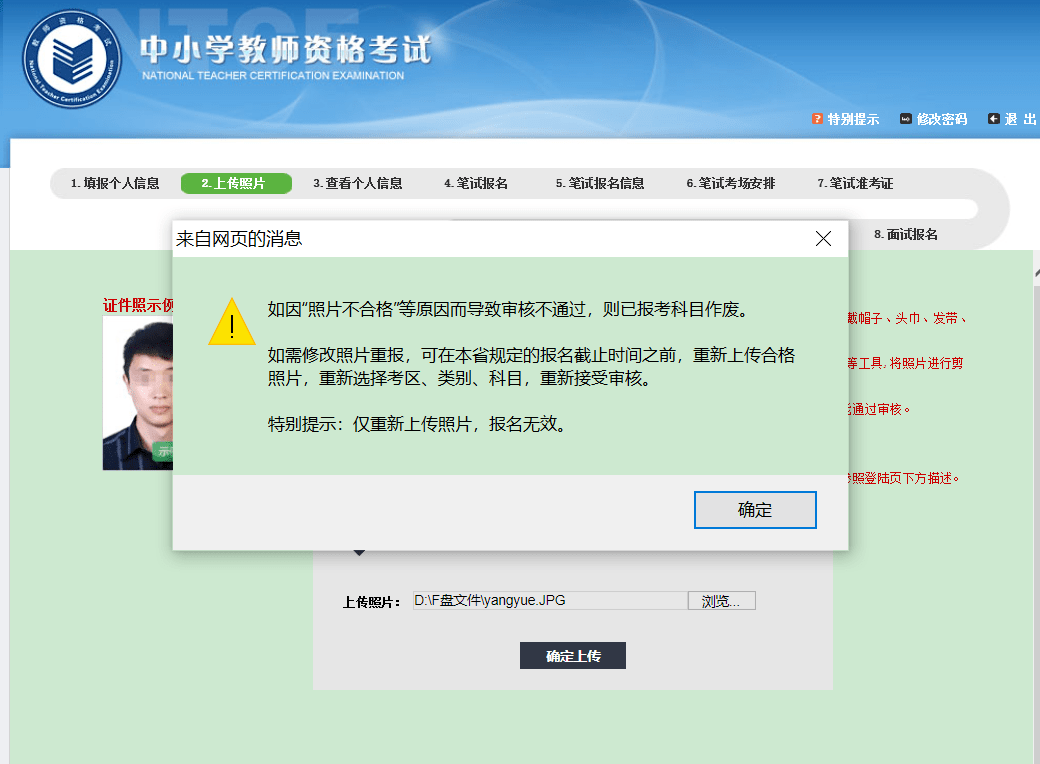Go to step 3 查看个人信息
1040x764 pixels.
358,183
